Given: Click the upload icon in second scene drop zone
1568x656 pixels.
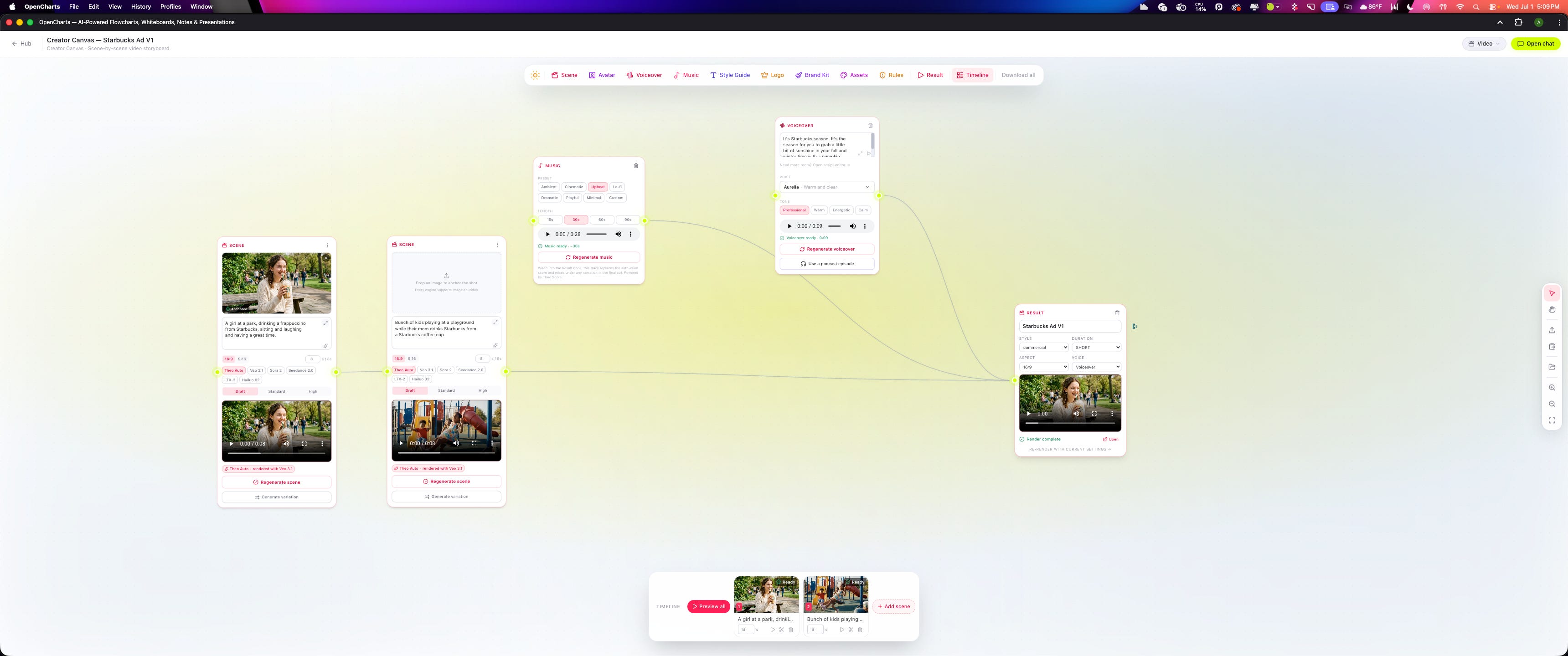Looking at the screenshot, I should coord(446,276).
